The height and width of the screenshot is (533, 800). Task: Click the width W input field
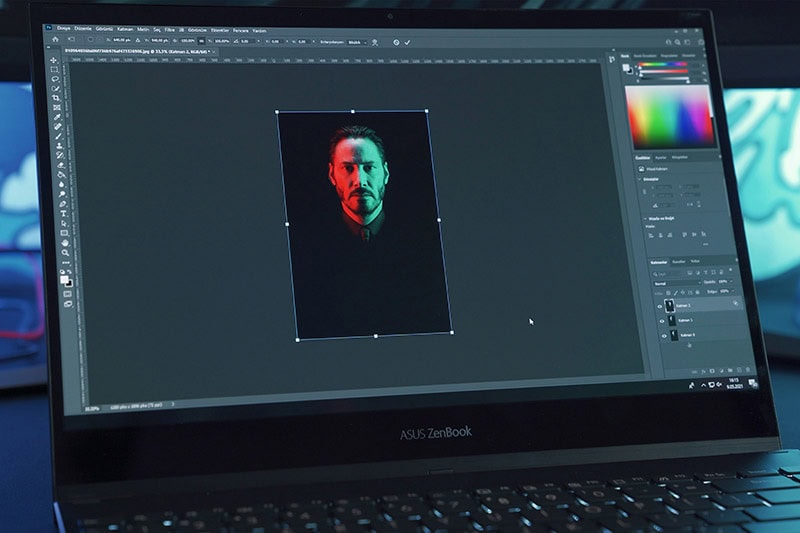188,40
